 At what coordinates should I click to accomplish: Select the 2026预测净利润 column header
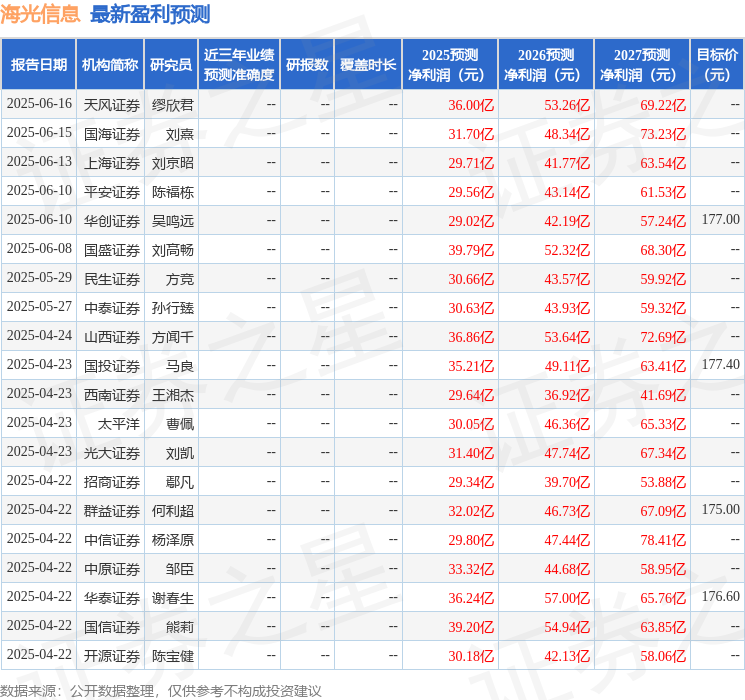[546, 65]
